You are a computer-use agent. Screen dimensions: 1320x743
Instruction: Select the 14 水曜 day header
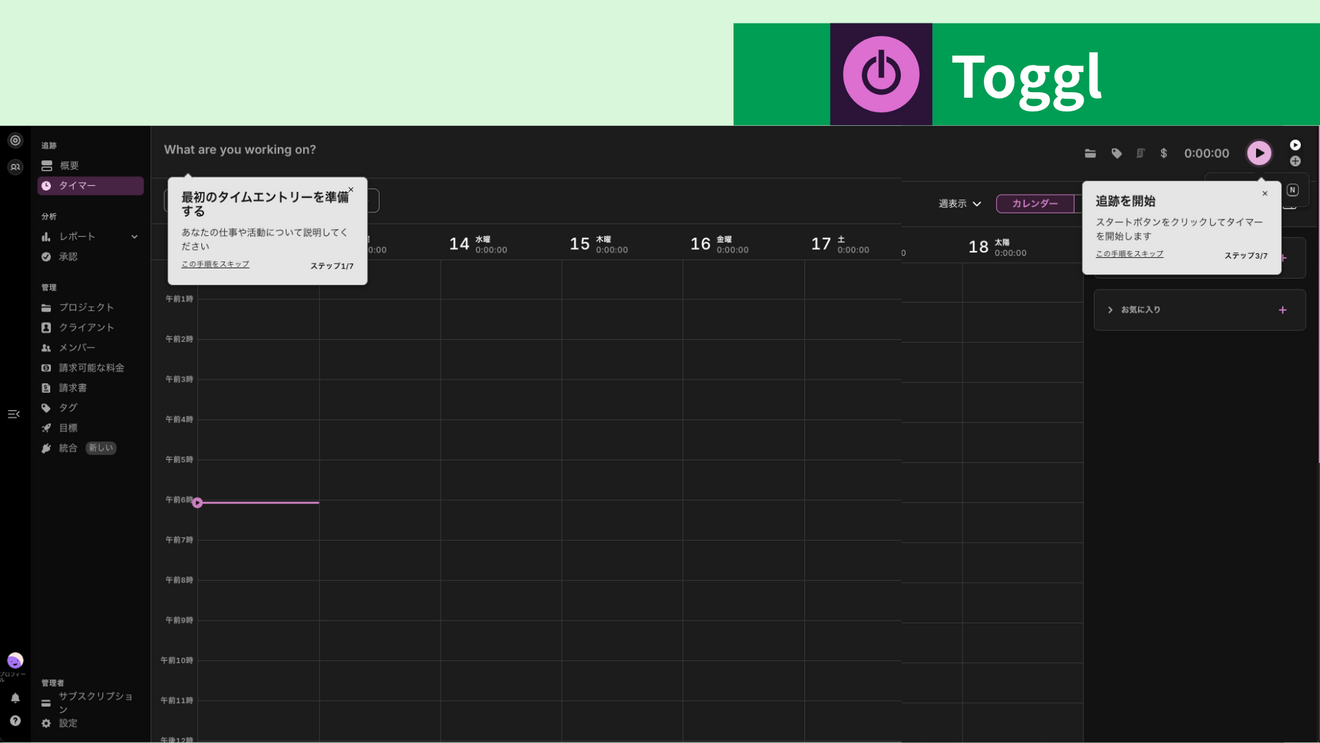point(478,244)
